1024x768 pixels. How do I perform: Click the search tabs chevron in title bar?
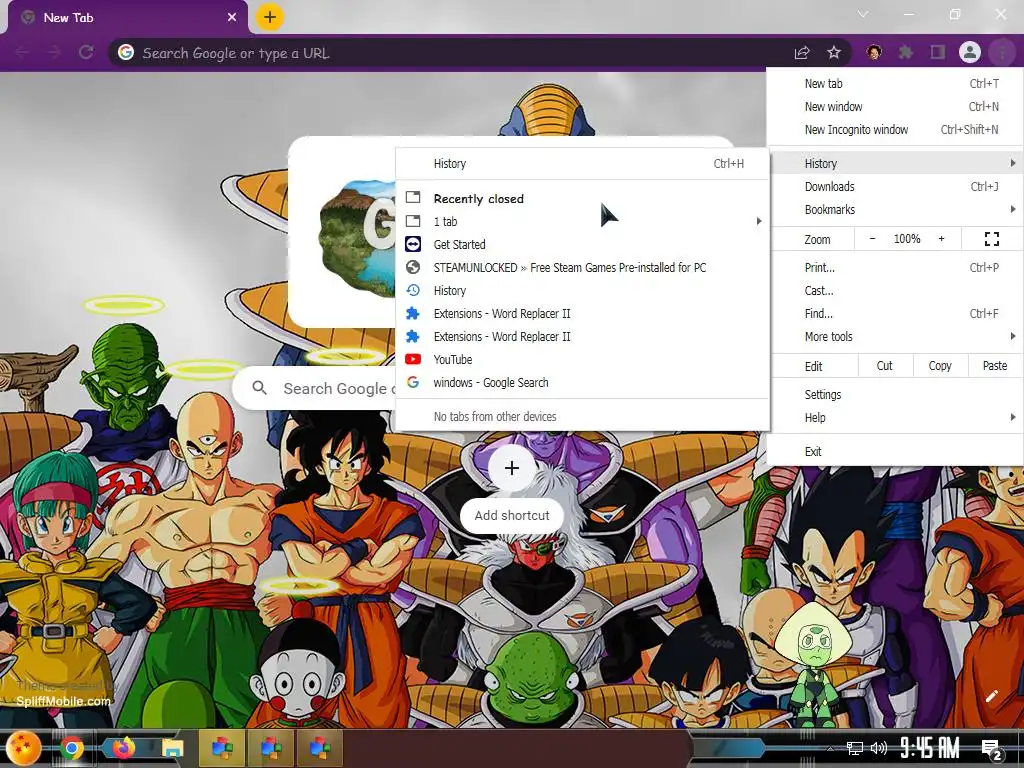tap(863, 14)
